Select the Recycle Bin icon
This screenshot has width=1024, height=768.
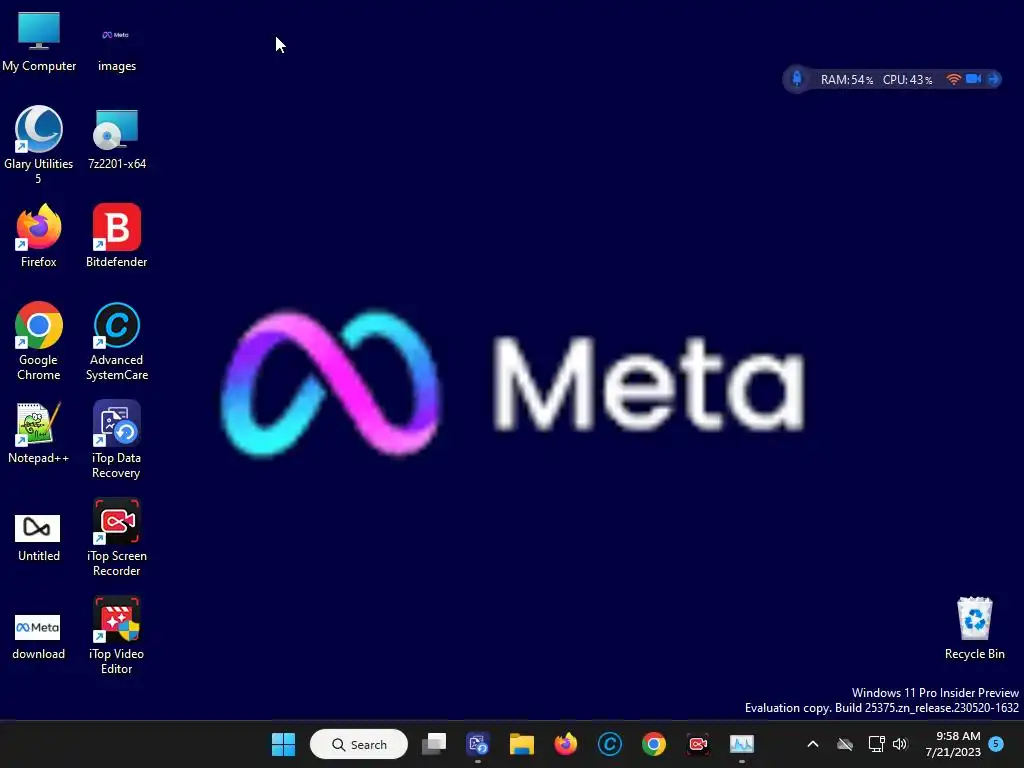[974, 628]
